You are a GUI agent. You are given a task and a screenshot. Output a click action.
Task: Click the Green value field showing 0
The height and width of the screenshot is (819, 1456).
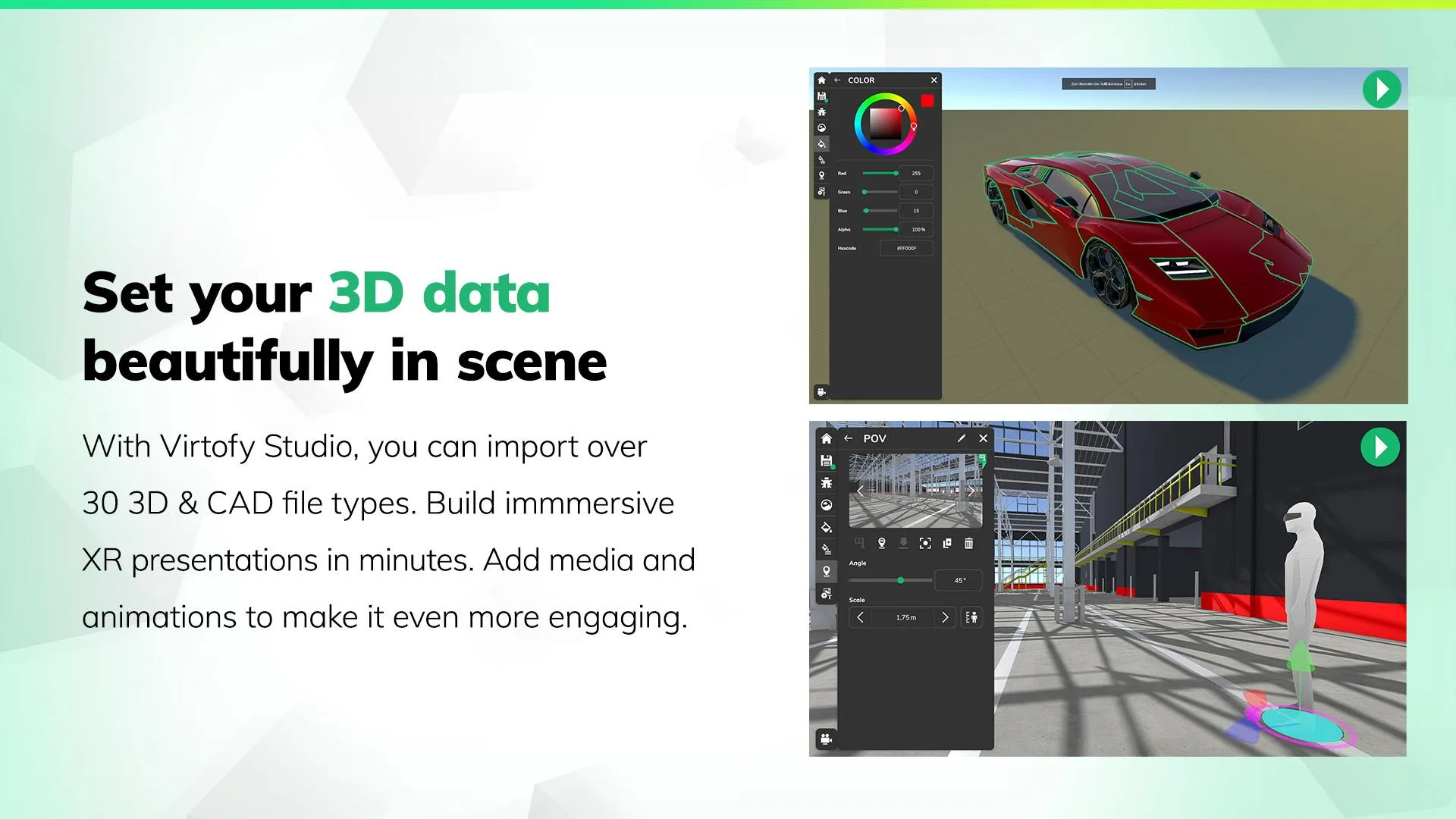click(x=916, y=192)
